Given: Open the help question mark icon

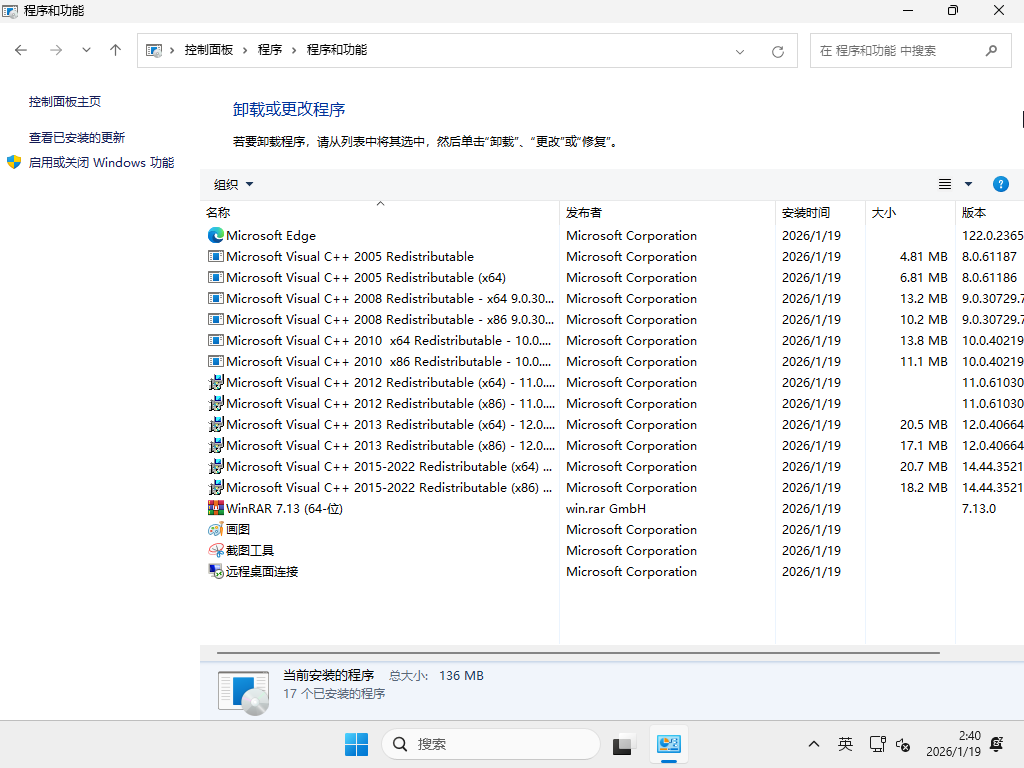Looking at the screenshot, I should [1001, 184].
